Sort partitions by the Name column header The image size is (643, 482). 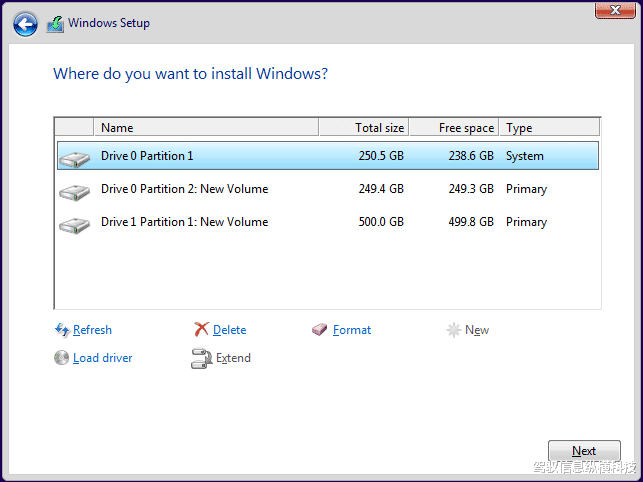coord(206,127)
